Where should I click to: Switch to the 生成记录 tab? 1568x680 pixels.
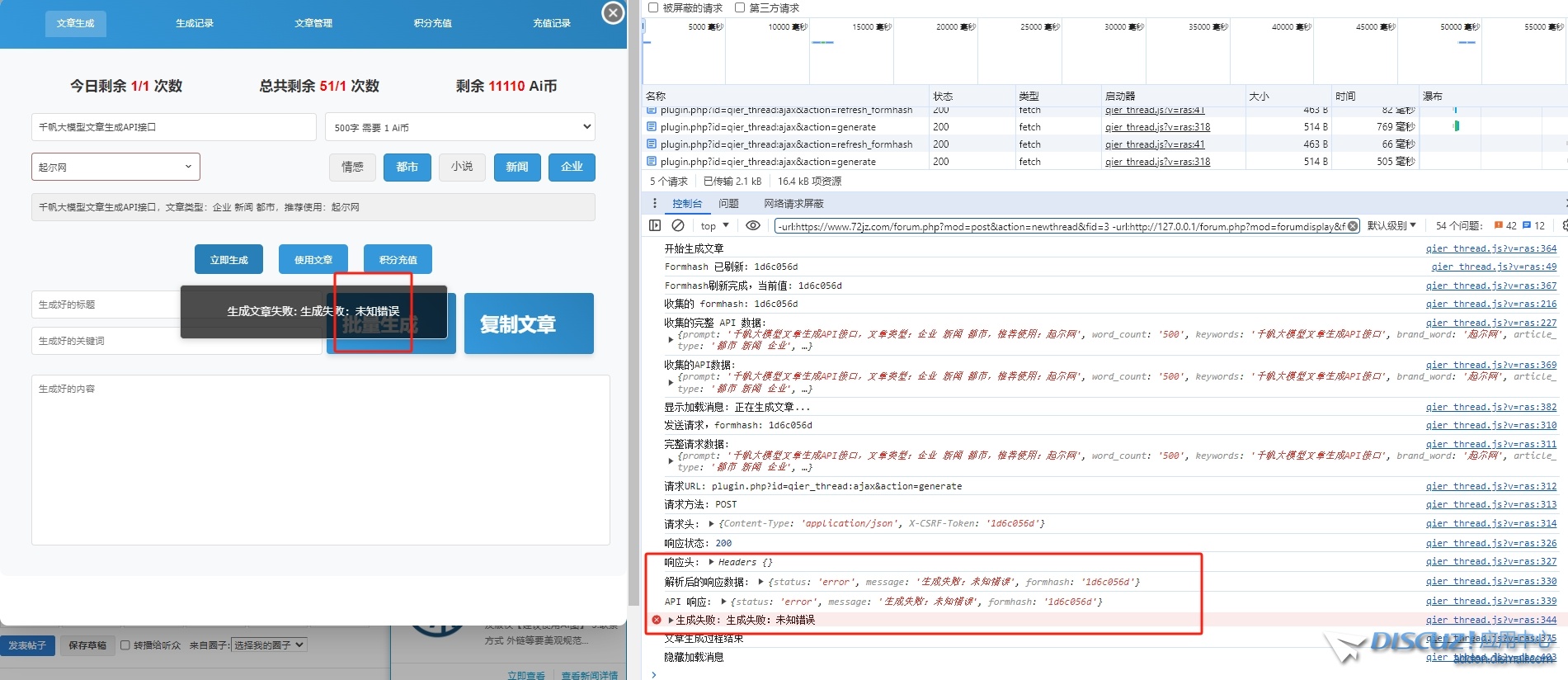(x=195, y=23)
